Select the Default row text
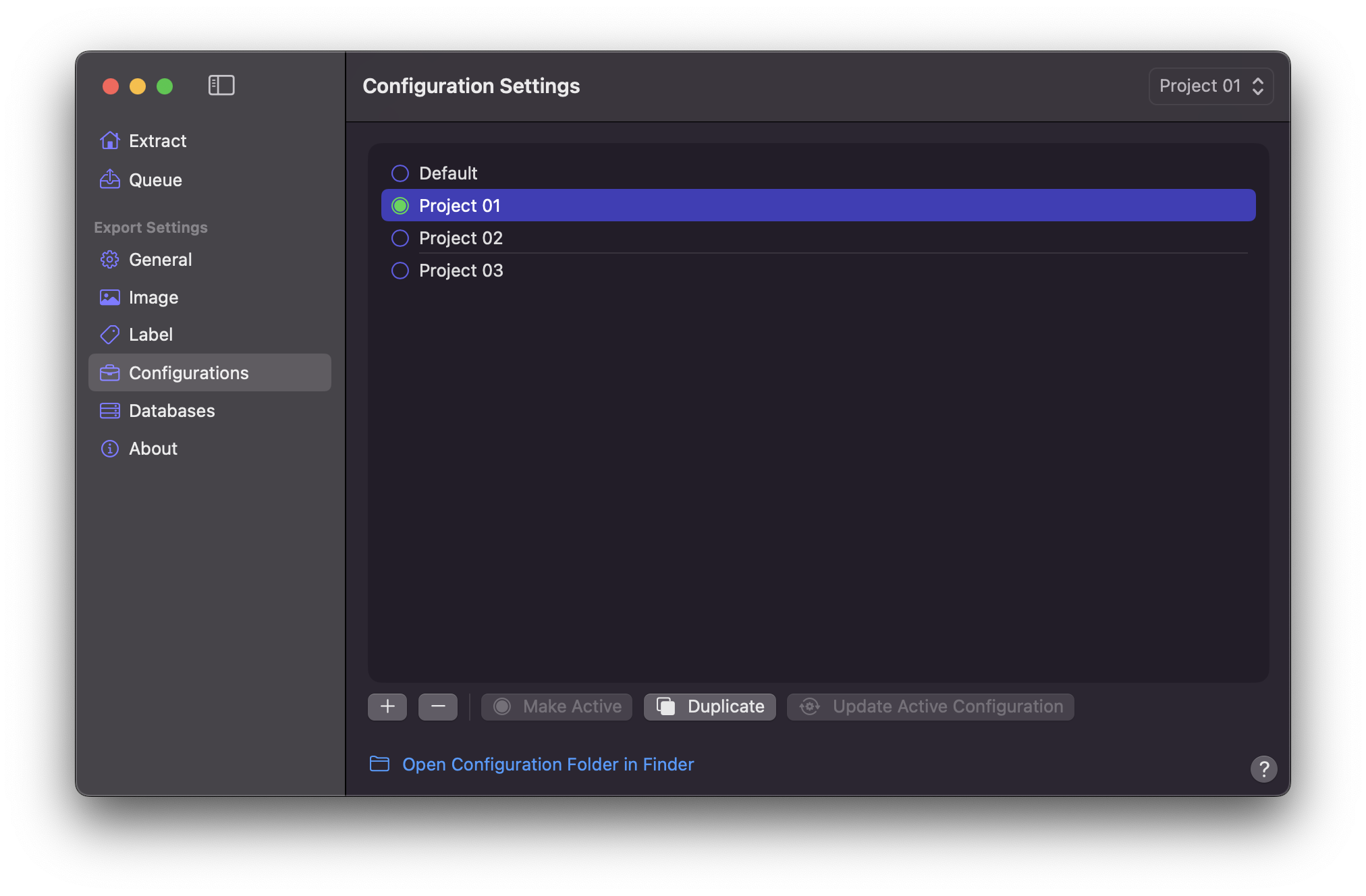This screenshot has width=1366, height=896. [x=448, y=173]
